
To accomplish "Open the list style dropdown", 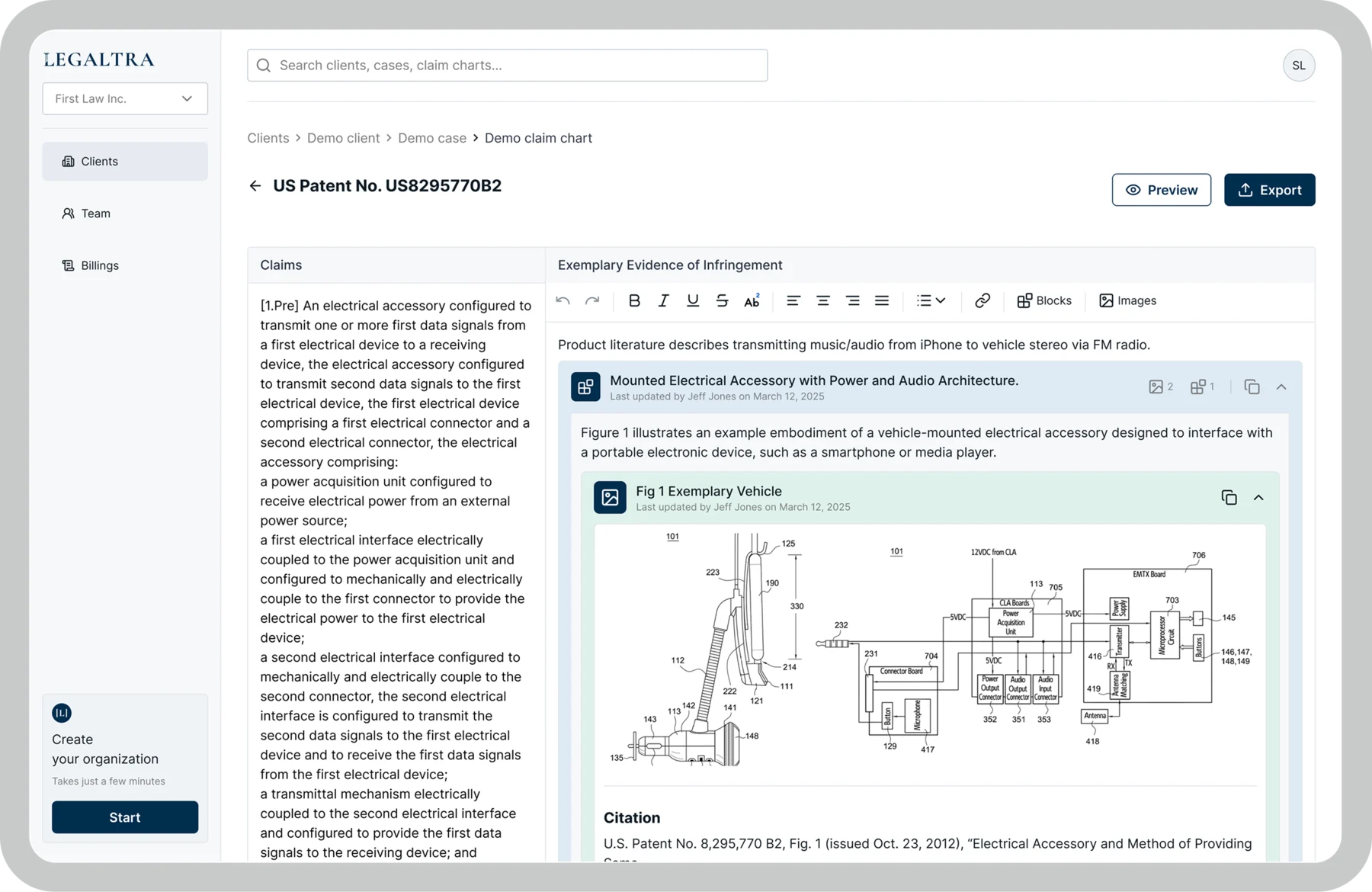I will click(931, 300).
